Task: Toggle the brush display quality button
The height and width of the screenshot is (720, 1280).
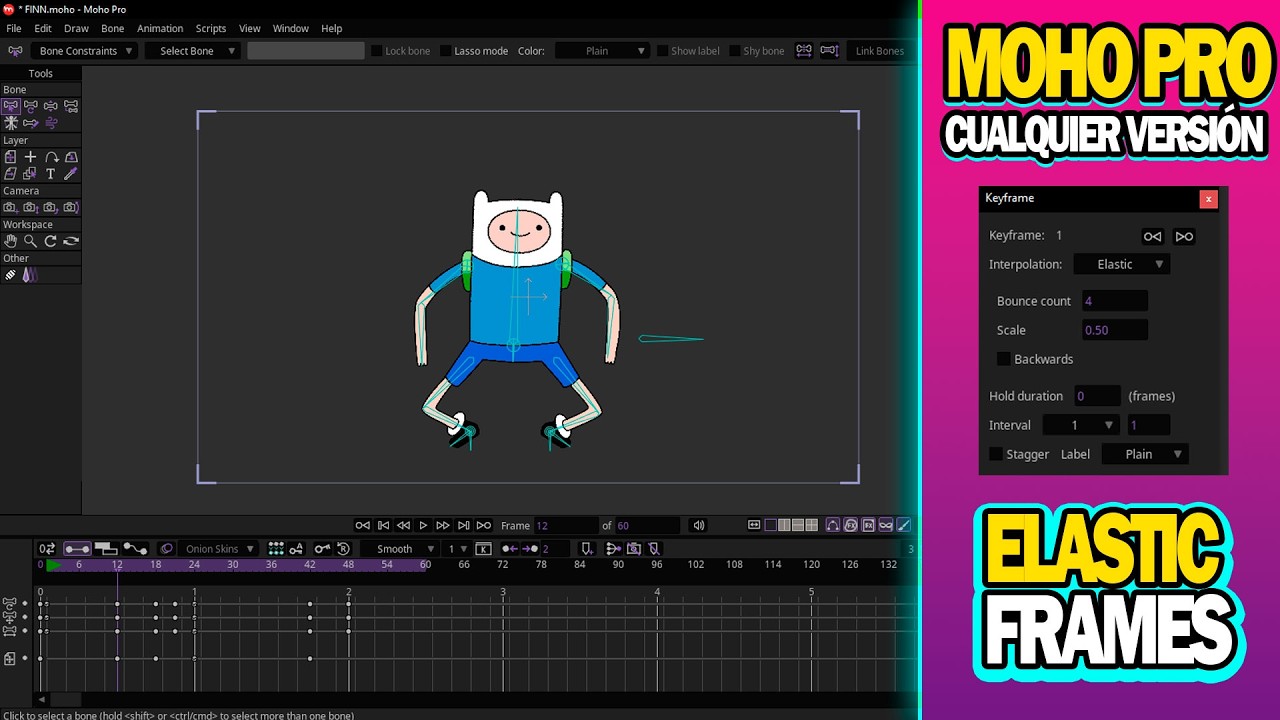Action: [x=903, y=525]
